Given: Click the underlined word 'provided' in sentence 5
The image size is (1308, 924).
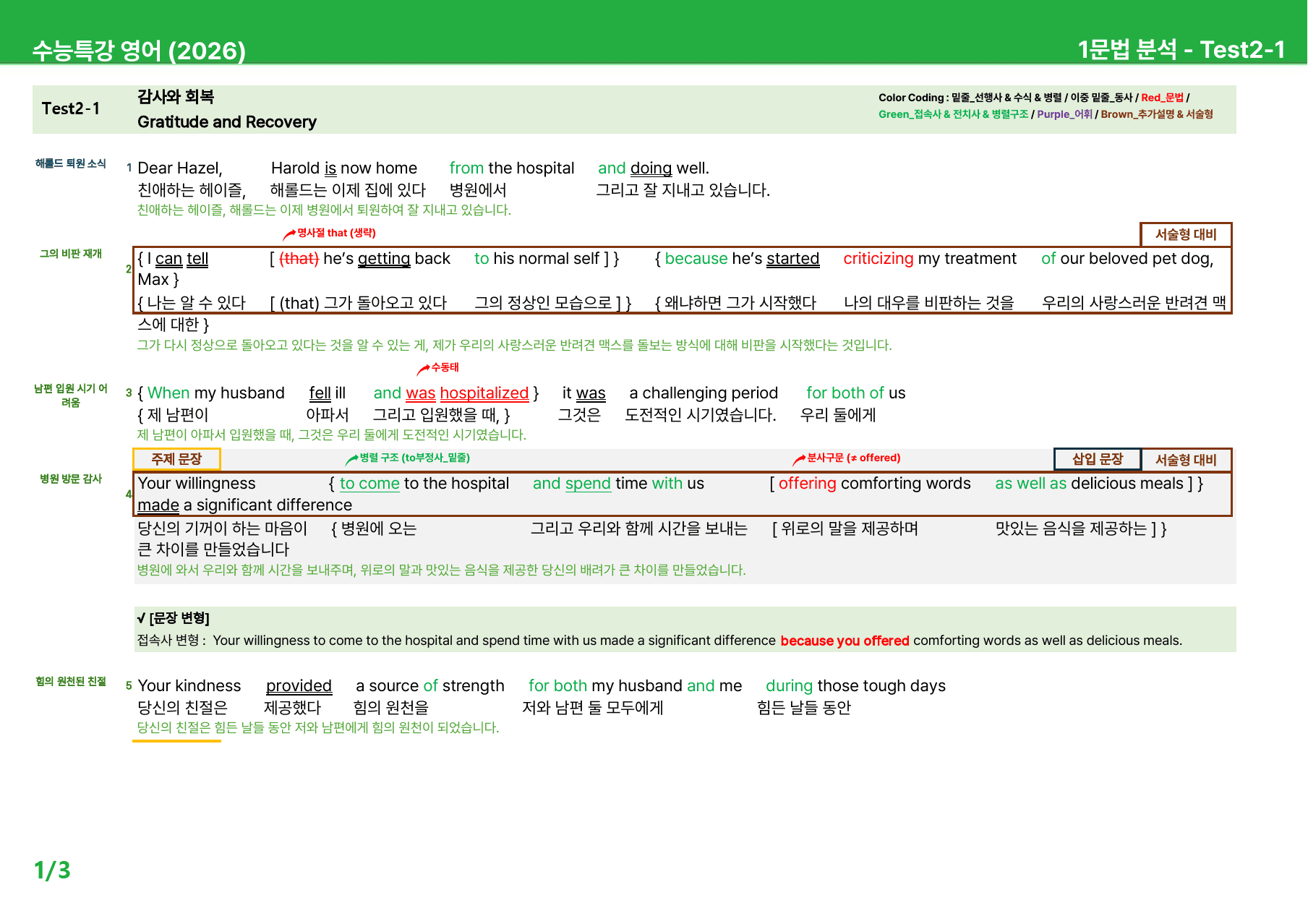Looking at the screenshot, I should click(299, 685).
